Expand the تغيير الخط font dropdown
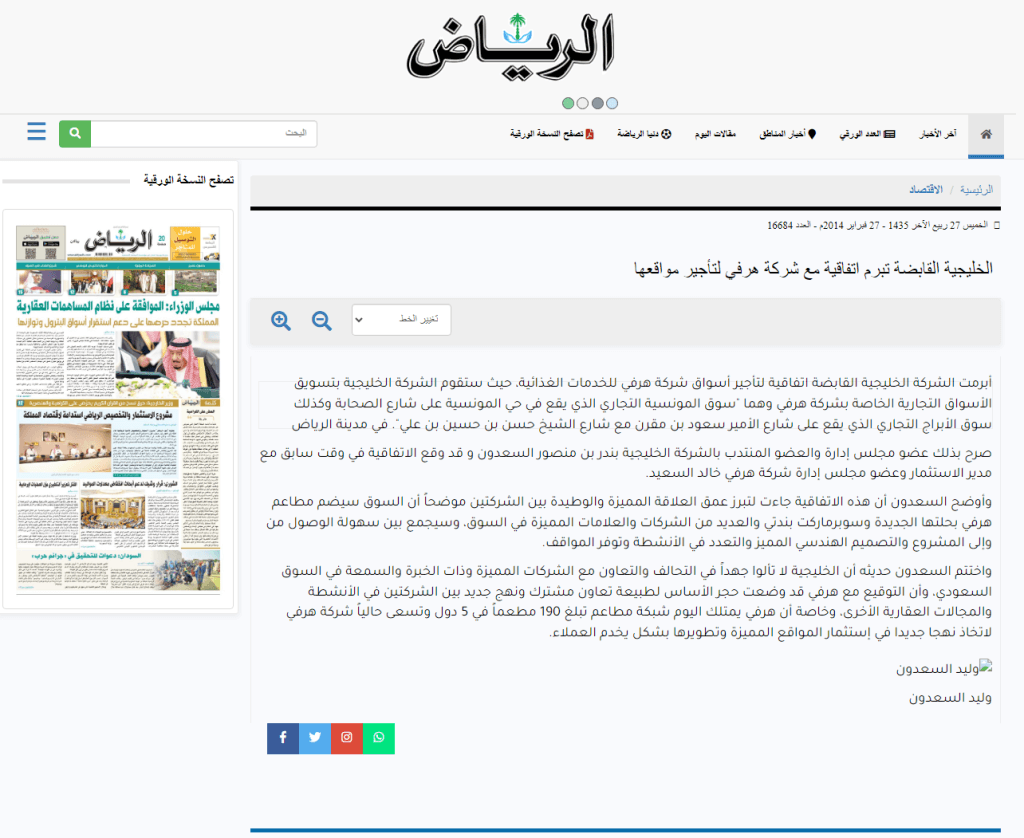This screenshot has height=838, width=1024. tap(401, 319)
